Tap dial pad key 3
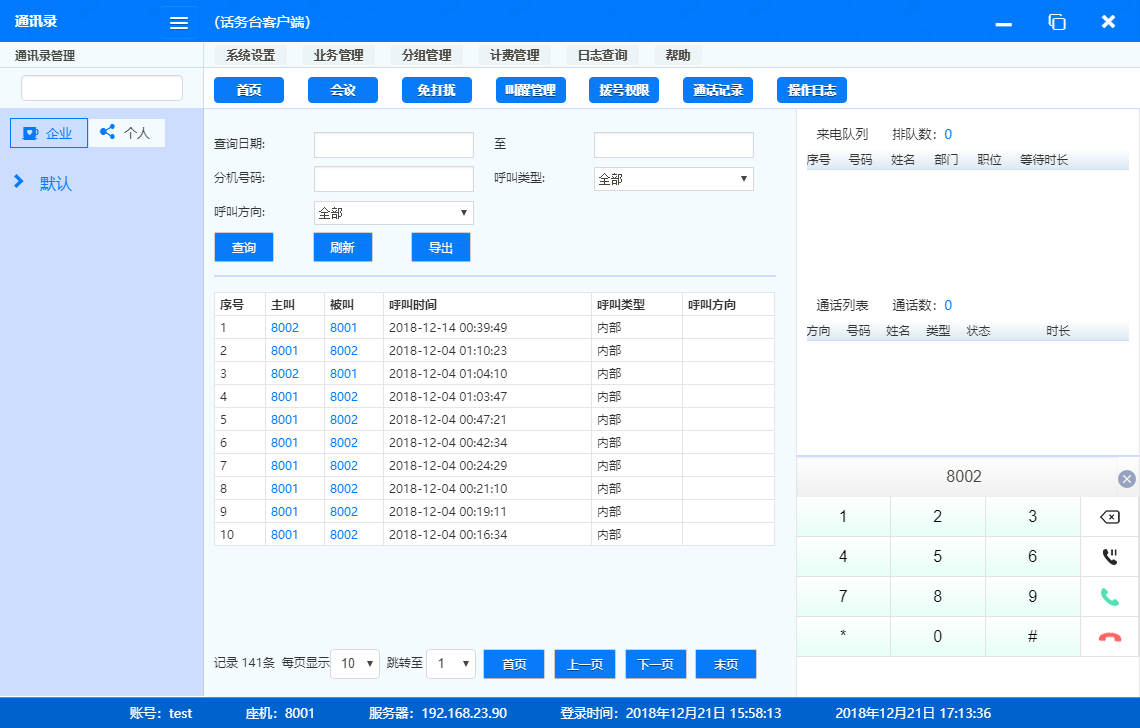The image size is (1140, 728). [x=1032, y=517]
